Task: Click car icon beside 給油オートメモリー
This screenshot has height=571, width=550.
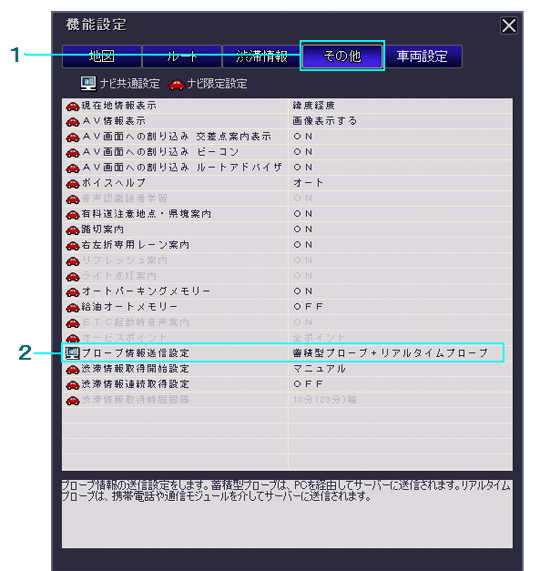Action: point(72,308)
